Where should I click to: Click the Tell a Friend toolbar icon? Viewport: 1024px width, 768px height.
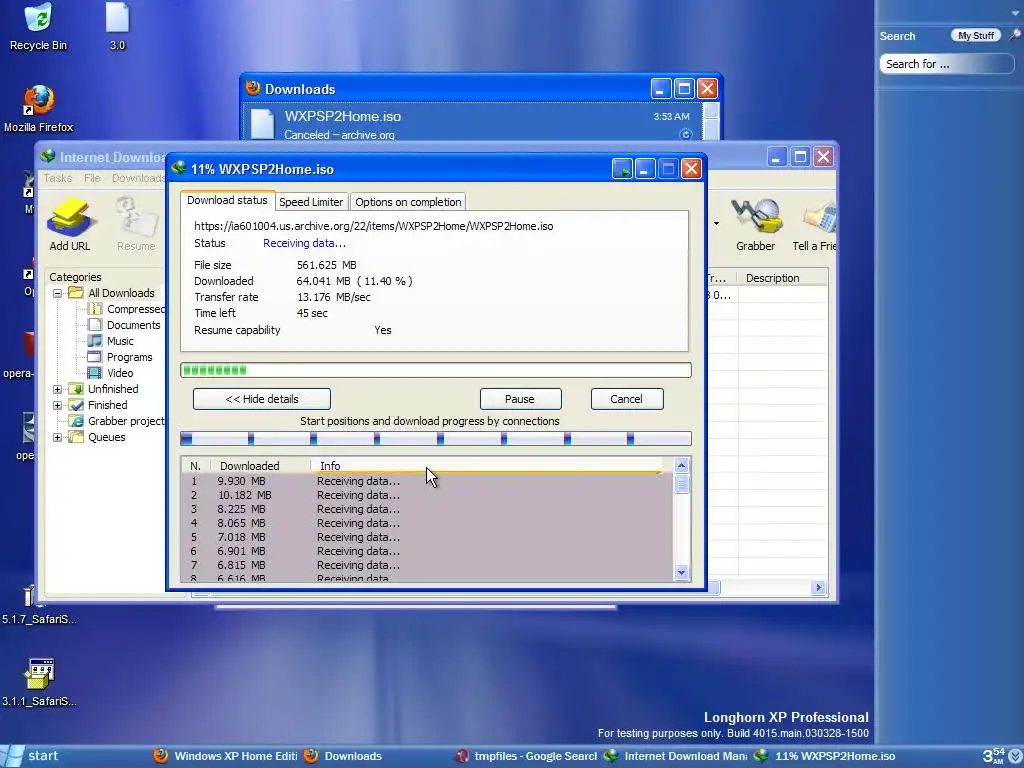[814, 225]
